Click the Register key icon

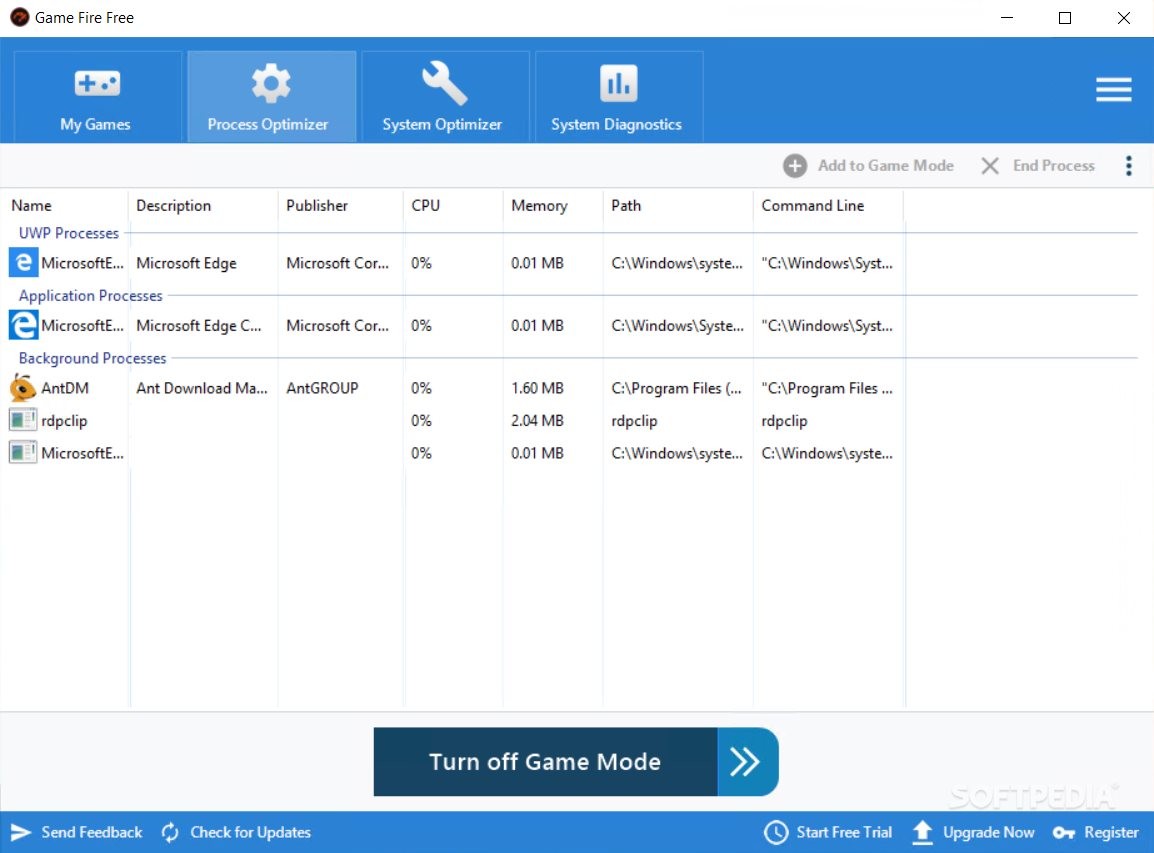pos(1063,833)
